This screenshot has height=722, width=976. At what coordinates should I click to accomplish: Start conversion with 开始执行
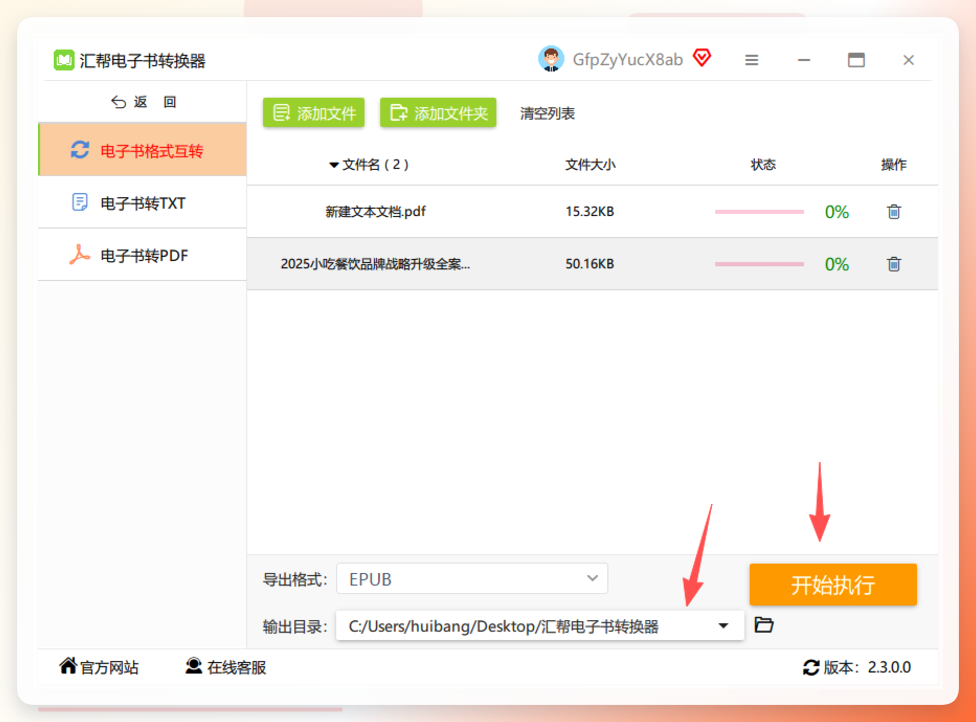click(833, 584)
